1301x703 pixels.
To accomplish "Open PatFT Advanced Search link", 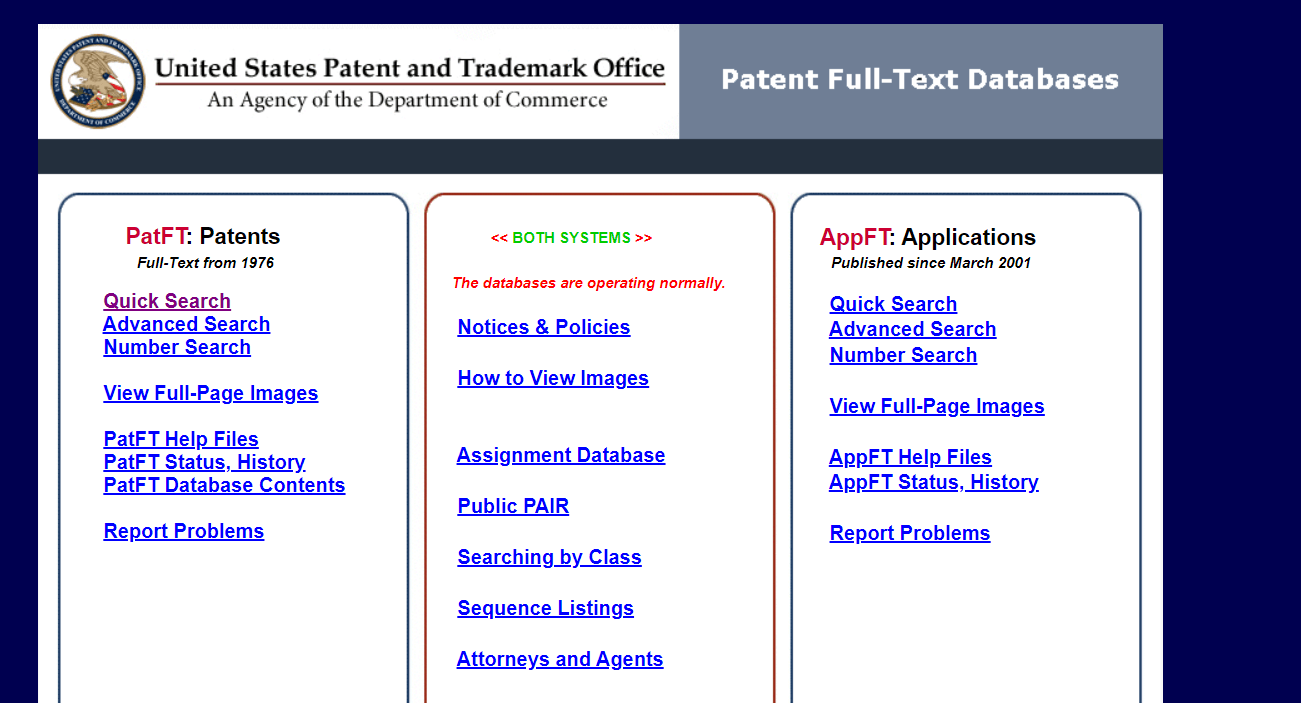I will [186, 324].
